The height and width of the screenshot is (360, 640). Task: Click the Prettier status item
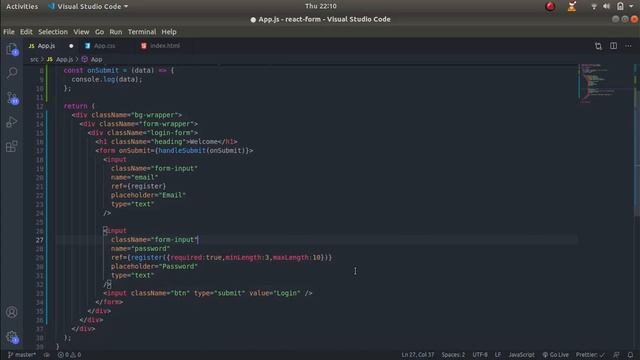(590, 355)
